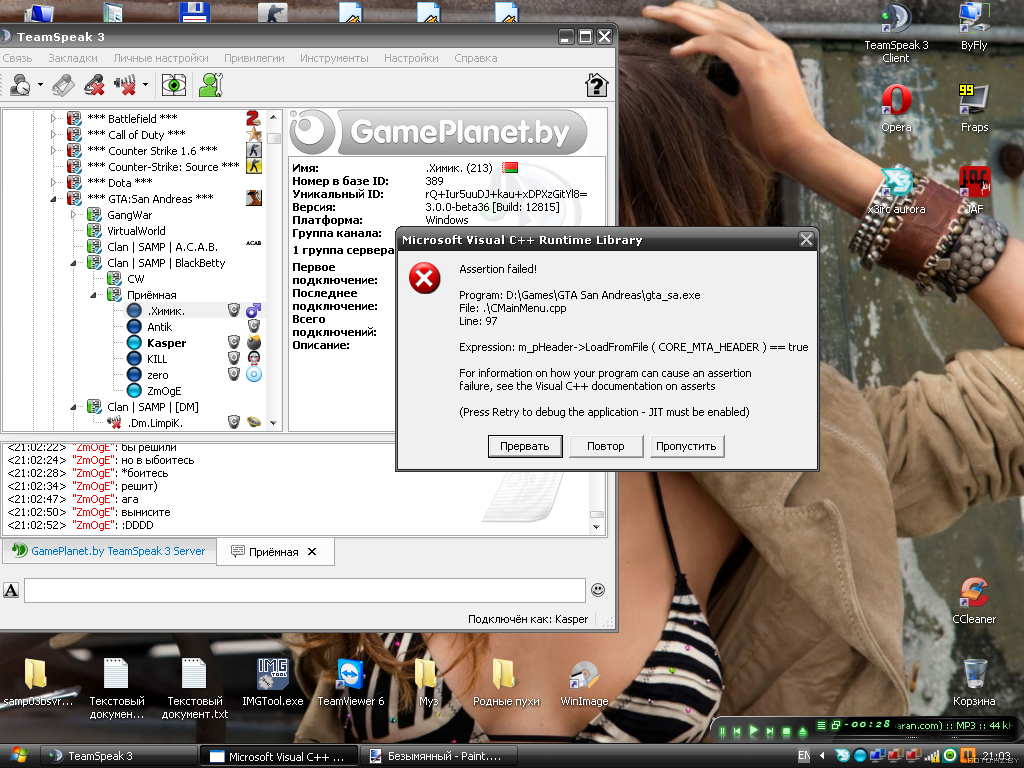Select Clan | SAMP | A.C.A.B. channel
The height and width of the screenshot is (768, 1024).
click(x=162, y=247)
